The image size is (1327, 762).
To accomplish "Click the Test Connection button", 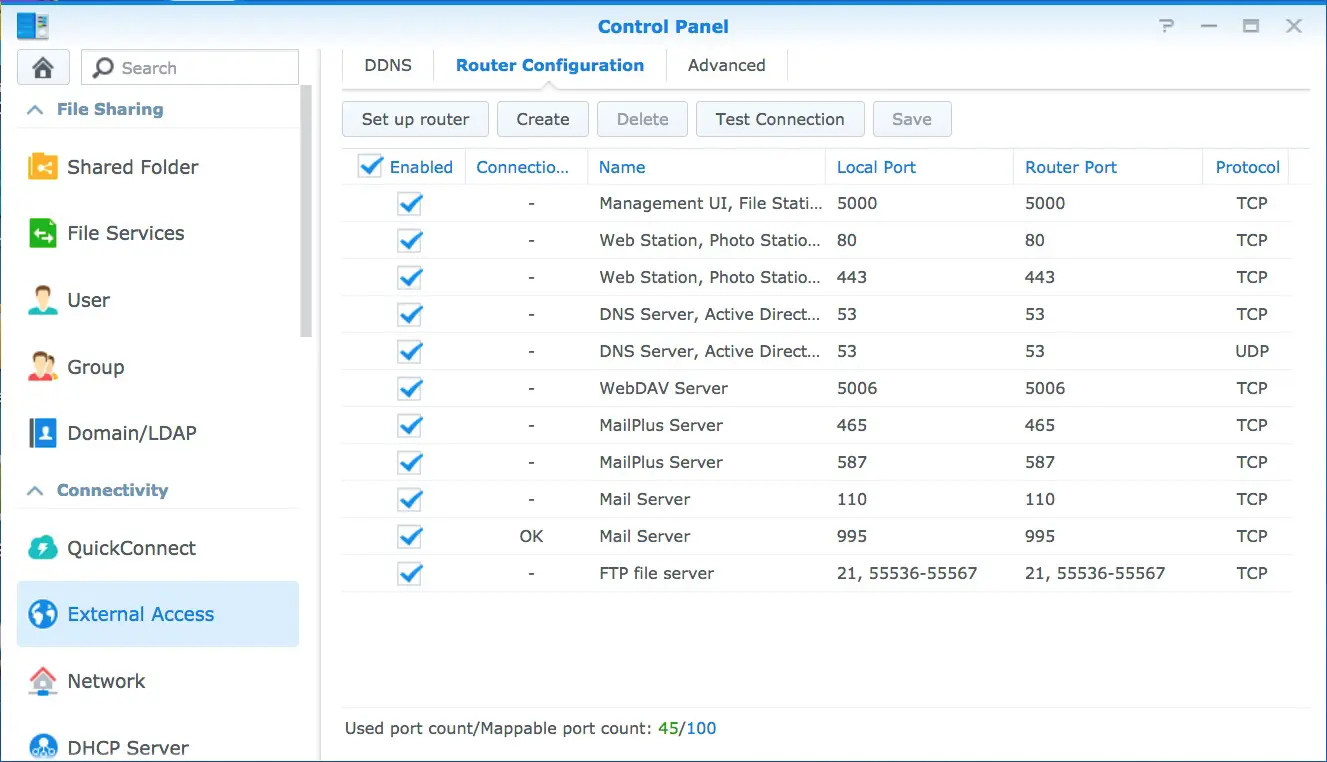I will 779,119.
